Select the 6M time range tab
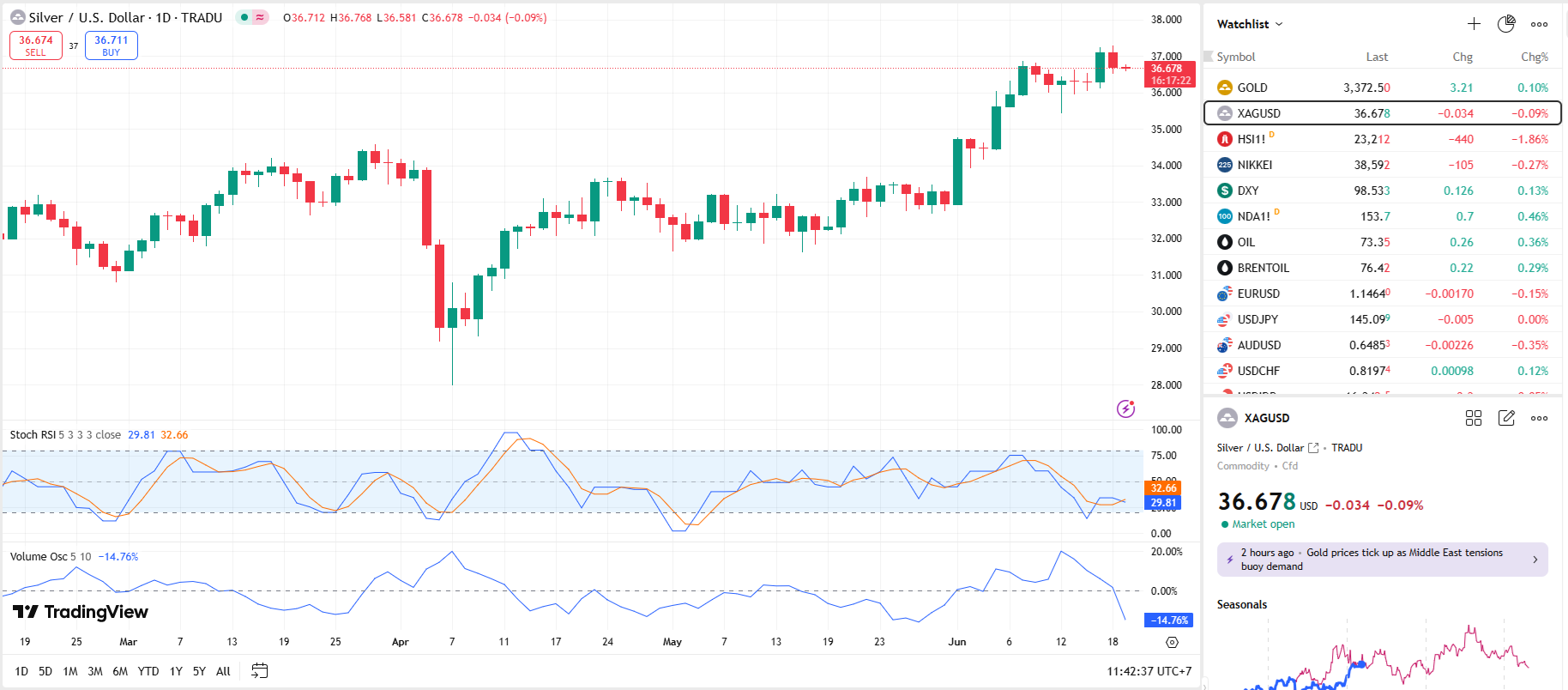The height and width of the screenshot is (690, 1568). (x=120, y=671)
